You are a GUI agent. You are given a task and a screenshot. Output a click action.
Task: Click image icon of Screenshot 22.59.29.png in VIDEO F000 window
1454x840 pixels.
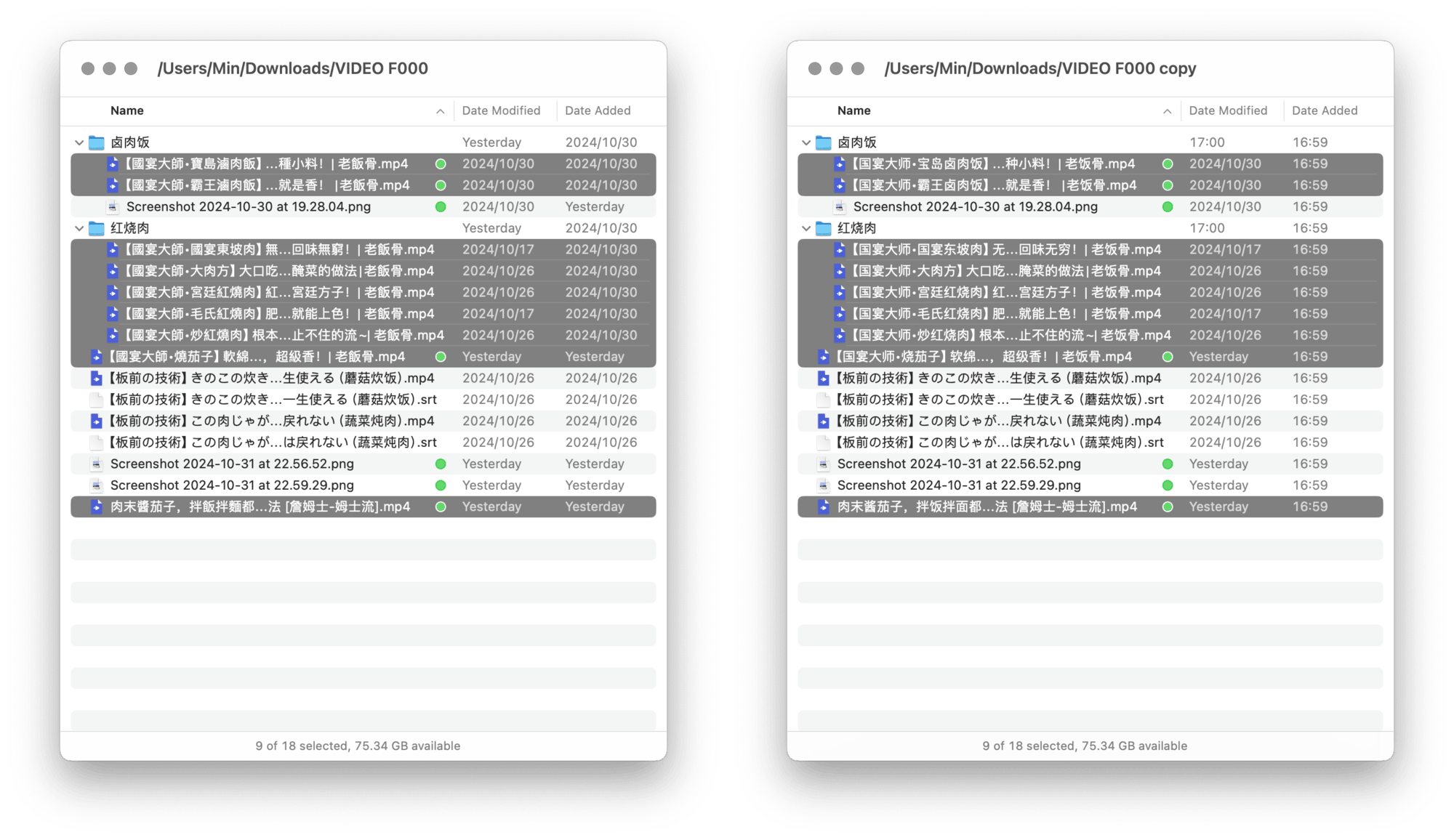point(96,485)
